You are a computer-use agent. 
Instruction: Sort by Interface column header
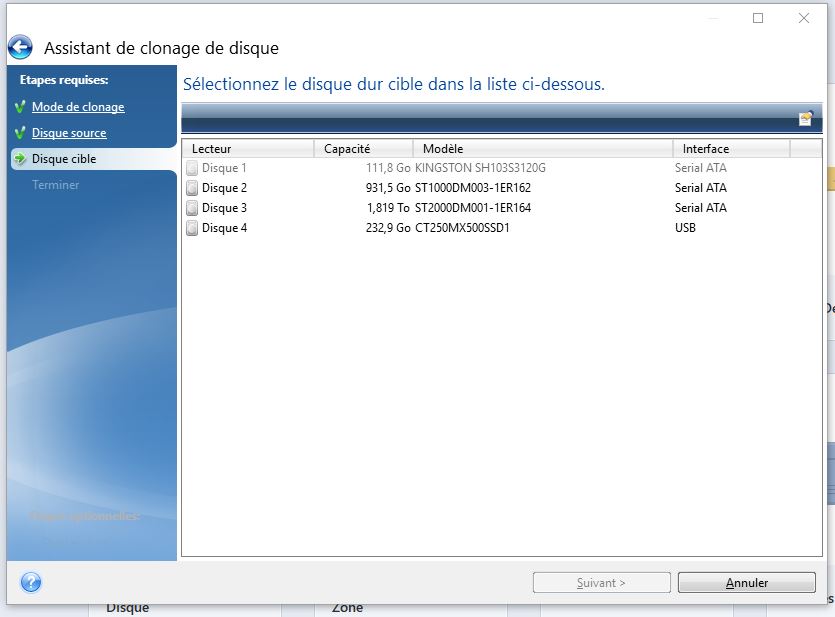coord(731,149)
